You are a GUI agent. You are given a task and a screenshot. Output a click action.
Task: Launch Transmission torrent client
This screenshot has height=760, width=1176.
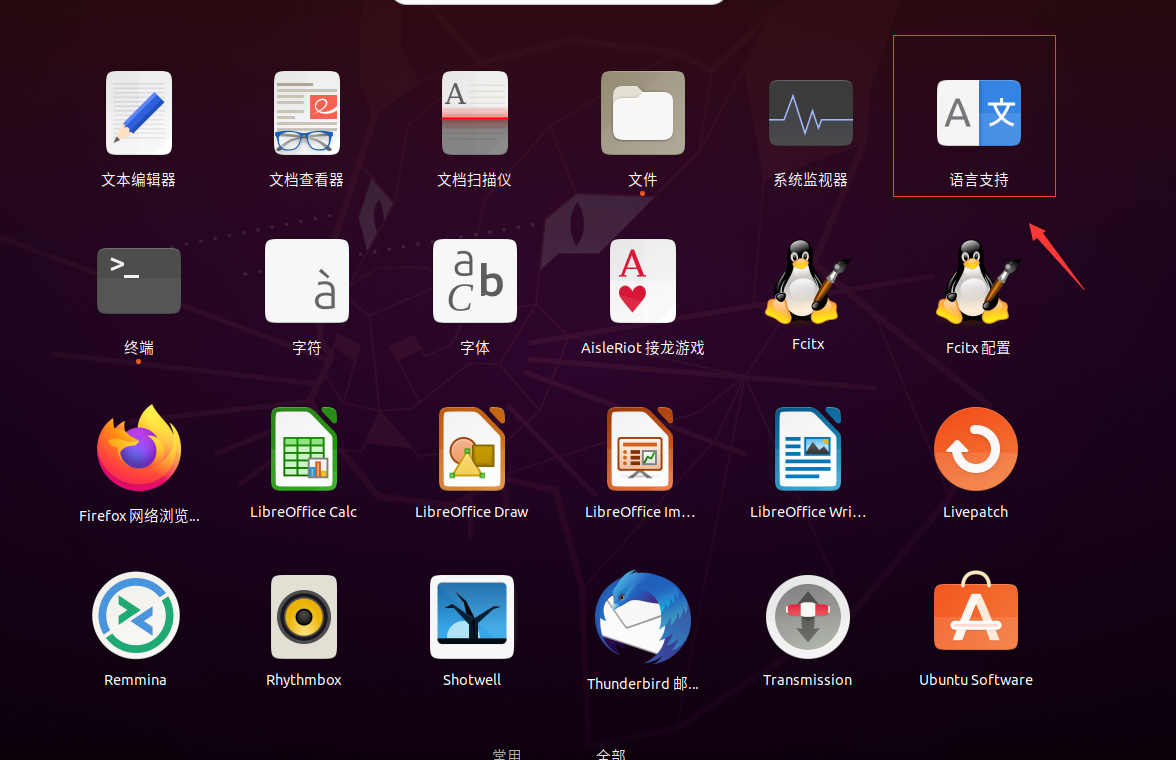[x=808, y=617]
